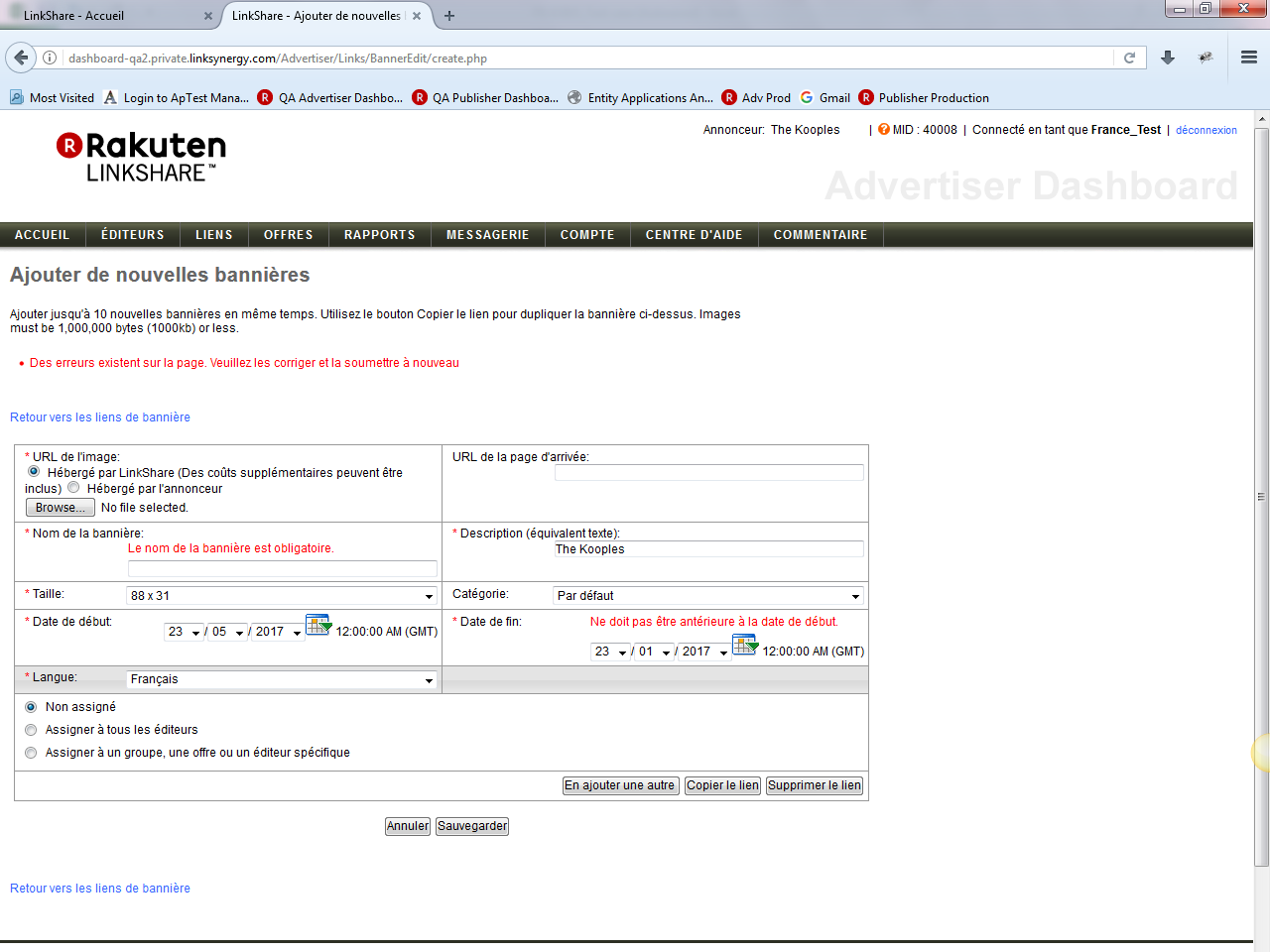1270x952 pixels.
Task: Open the start date calendar picker icon
Action: click(x=317, y=625)
